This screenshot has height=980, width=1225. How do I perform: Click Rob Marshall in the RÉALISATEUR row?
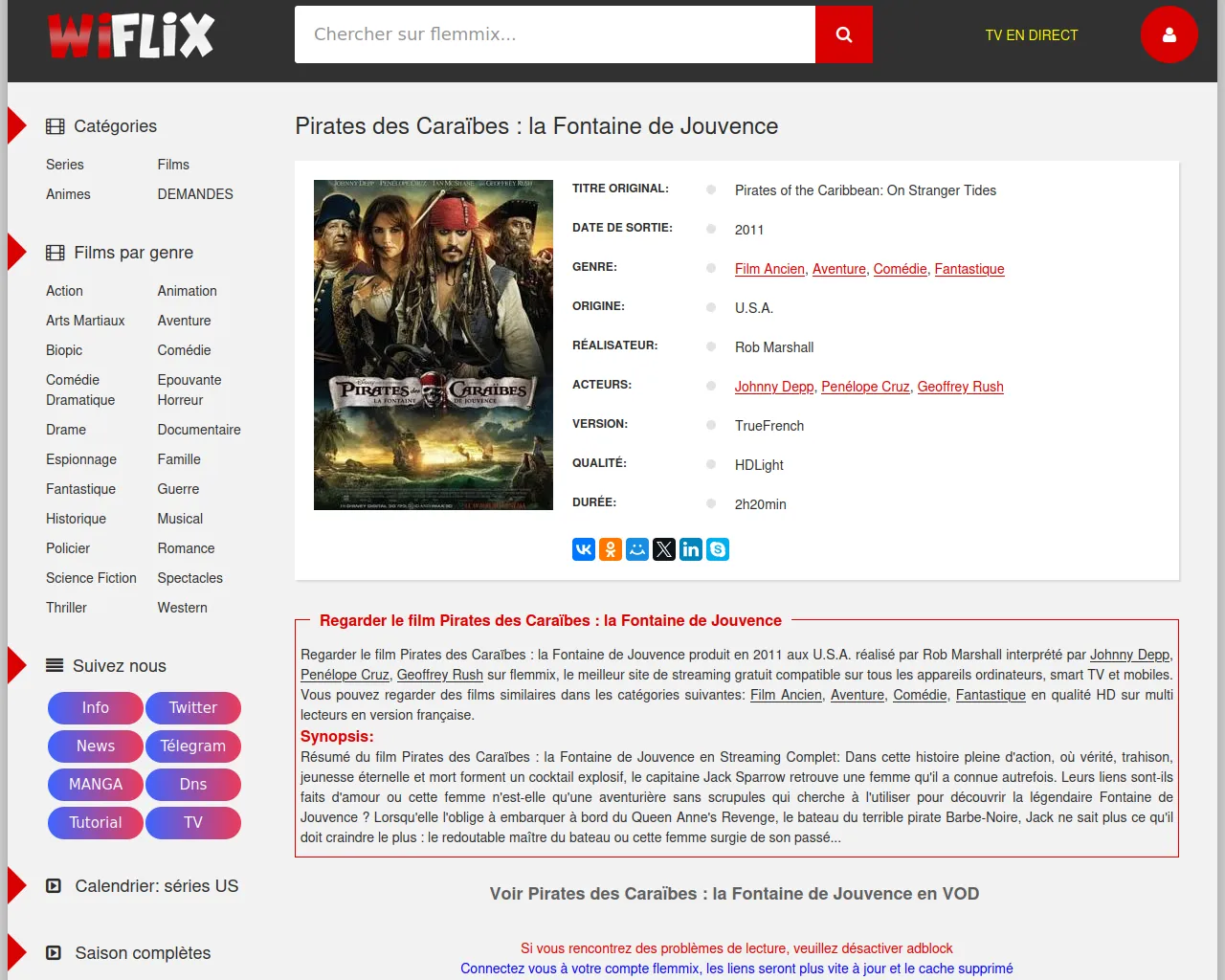[774, 347]
